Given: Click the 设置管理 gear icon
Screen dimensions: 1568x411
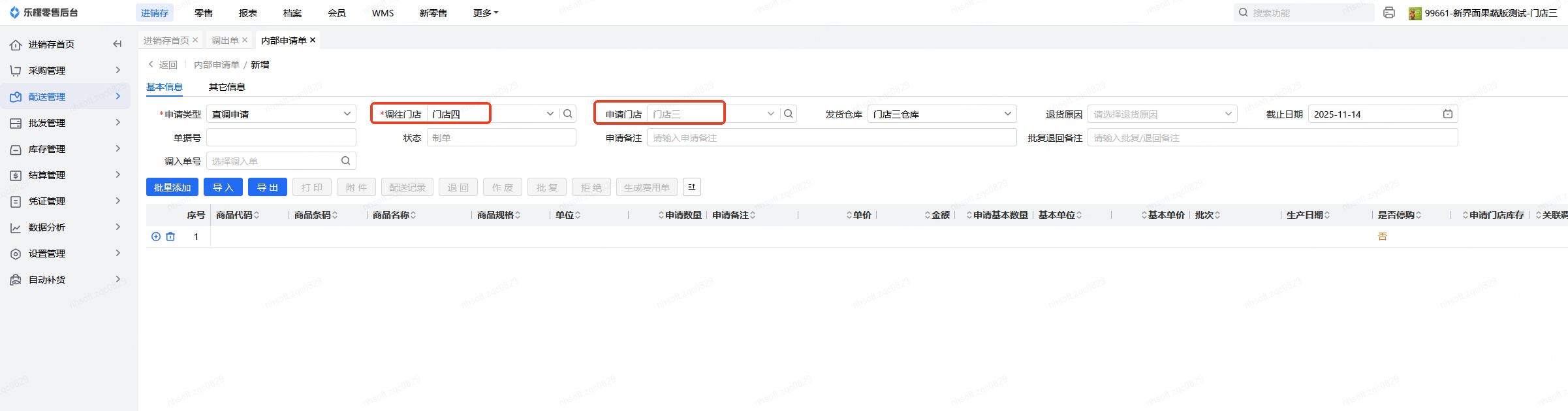Looking at the screenshot, I should coord(16,254).
